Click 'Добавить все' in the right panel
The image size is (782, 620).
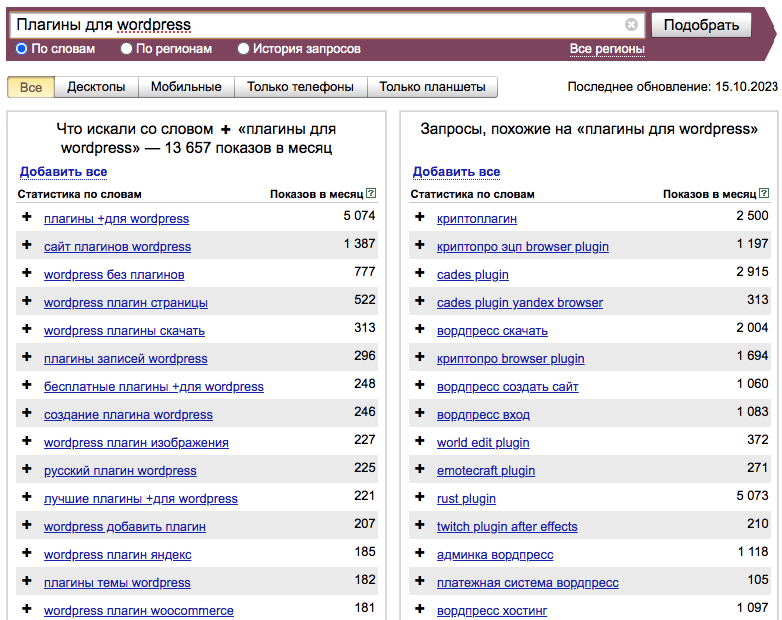[x=456, y=172]
